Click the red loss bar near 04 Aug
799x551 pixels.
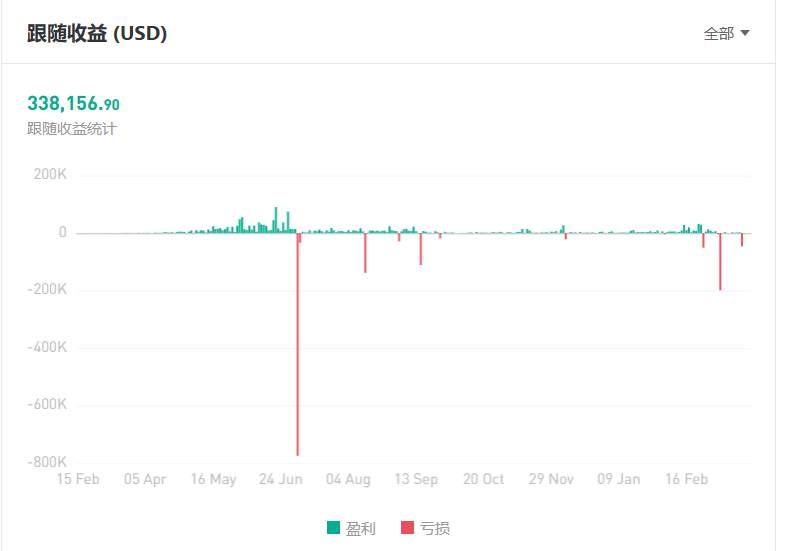[365, 253]
